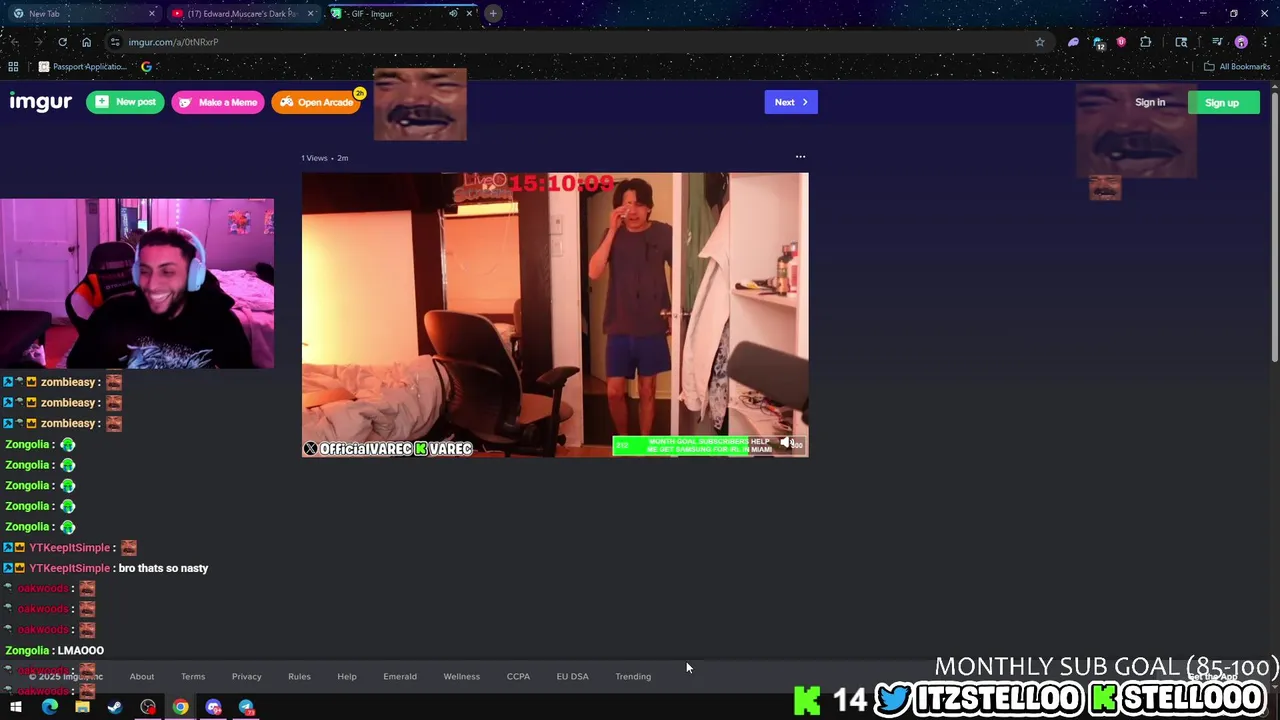This screenshot has height=720, width=1280.
Task: Click the Sign in link
Action: pos(1150,102)
